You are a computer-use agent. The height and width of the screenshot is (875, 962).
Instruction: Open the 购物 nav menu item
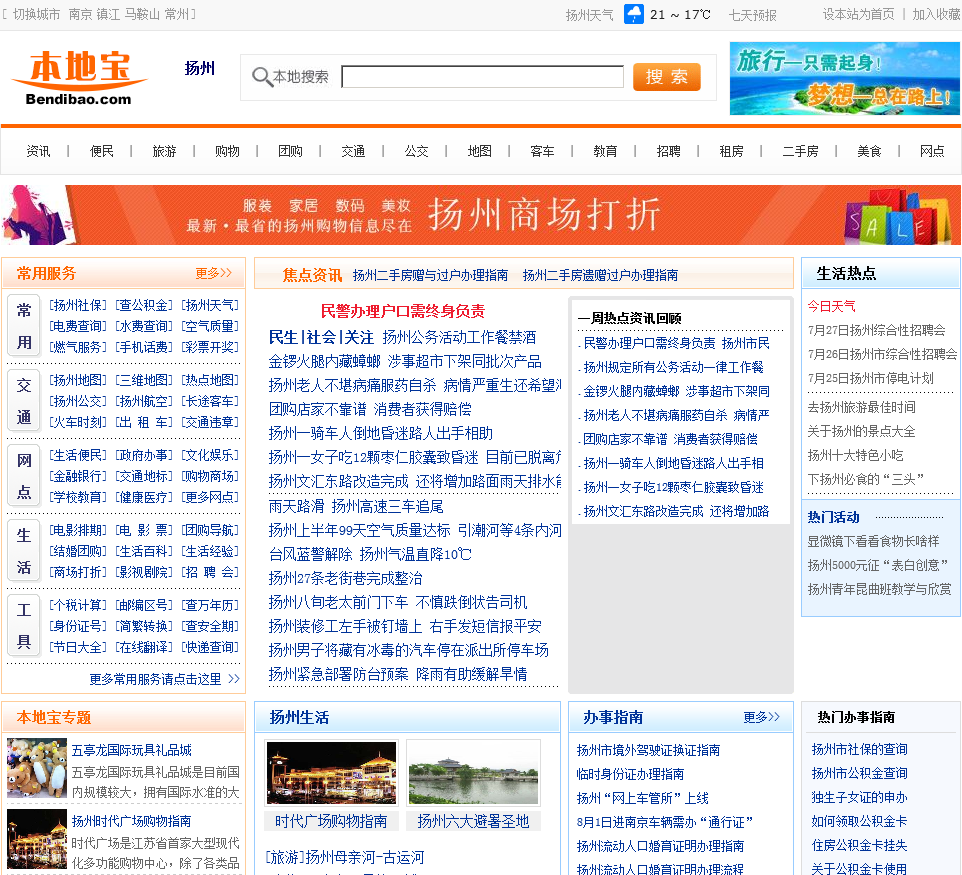point(227,151)
